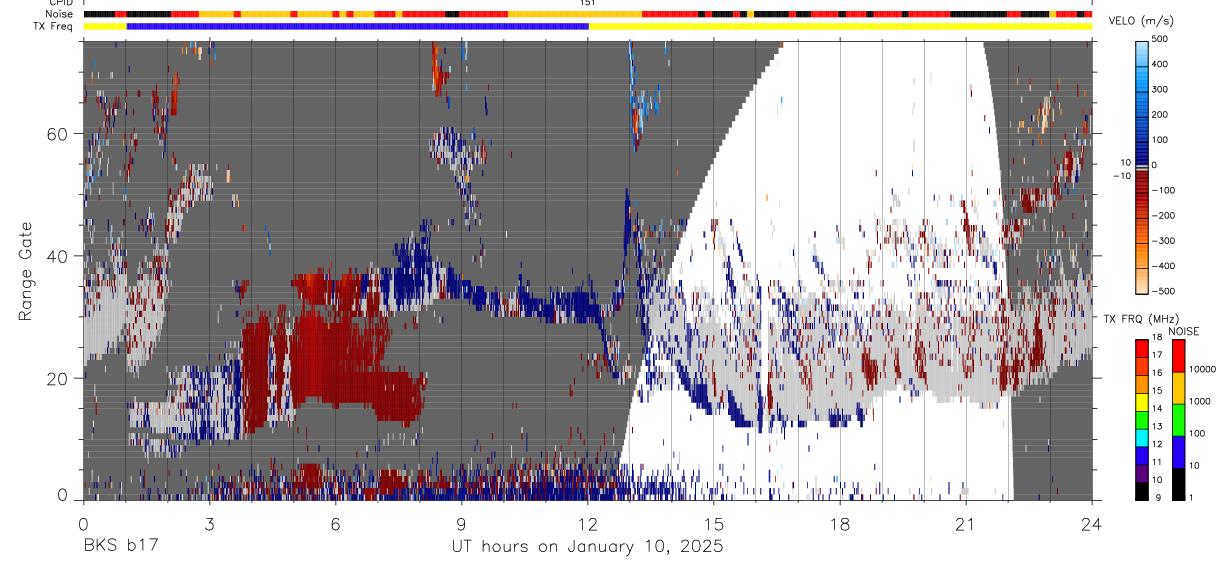Click the blue section of the TX Freq strip

358,26
